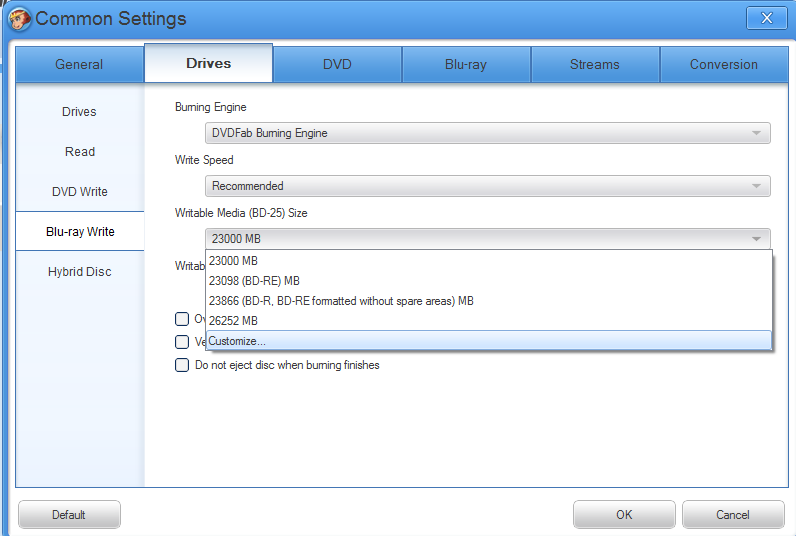This screenshot has width=796, height=536.
Task: Expand the Write Speed Recommended dropdown
Action: click(487, 186)
